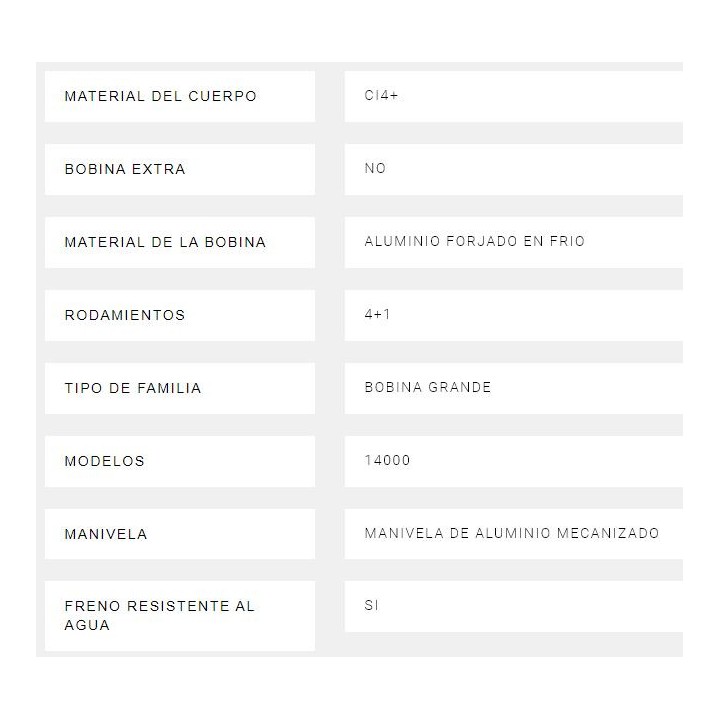Click the MATERIAL DEL CUERPO label cell

[x=160, y=96]
